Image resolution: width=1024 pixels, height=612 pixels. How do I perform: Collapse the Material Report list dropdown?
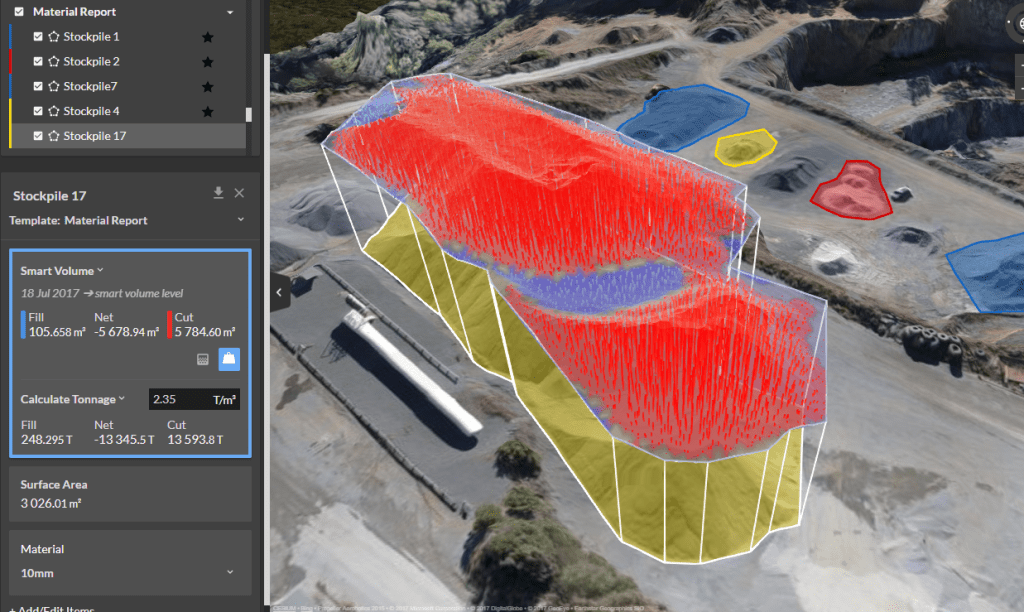229,11
